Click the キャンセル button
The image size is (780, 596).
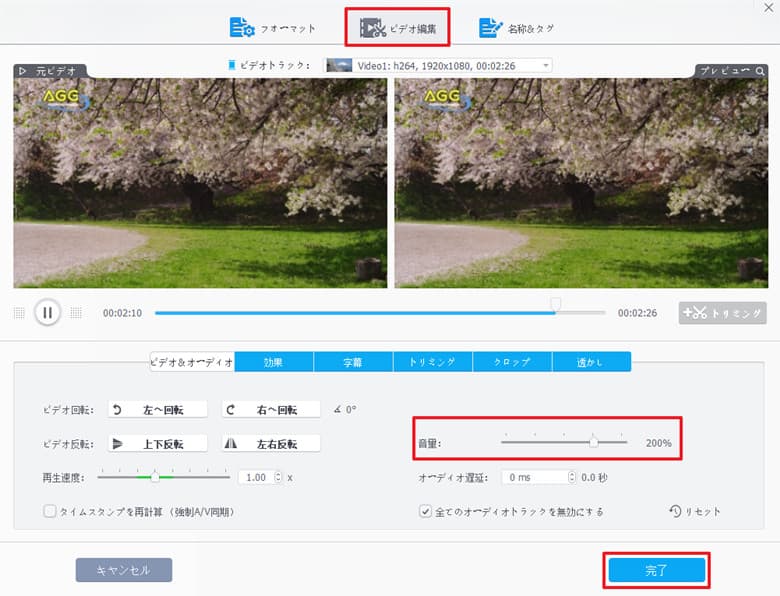click(x=124, y=570)
